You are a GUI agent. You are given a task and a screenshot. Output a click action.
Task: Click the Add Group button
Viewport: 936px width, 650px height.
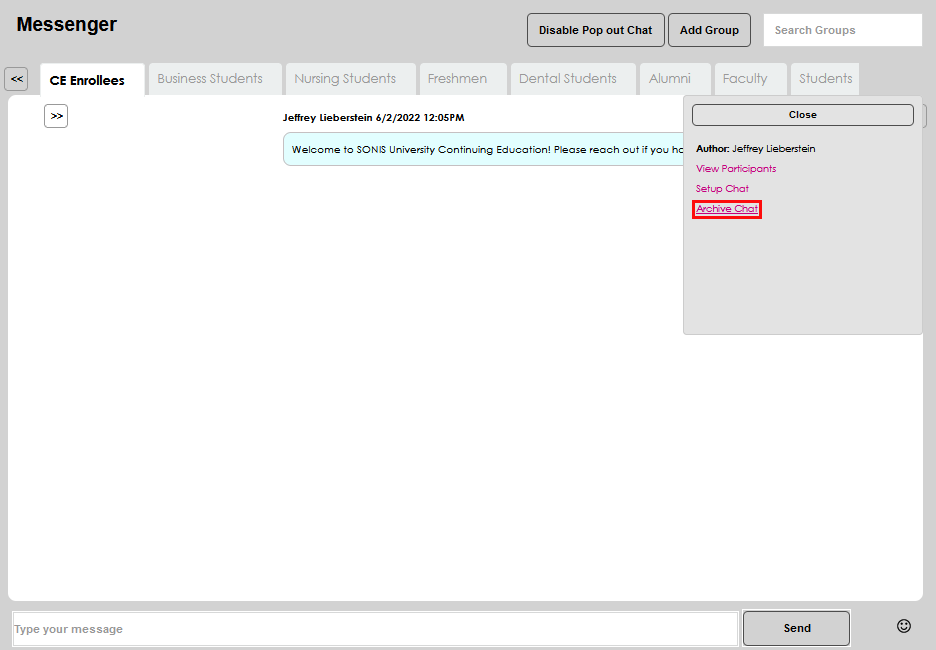[x=709, y=30]
